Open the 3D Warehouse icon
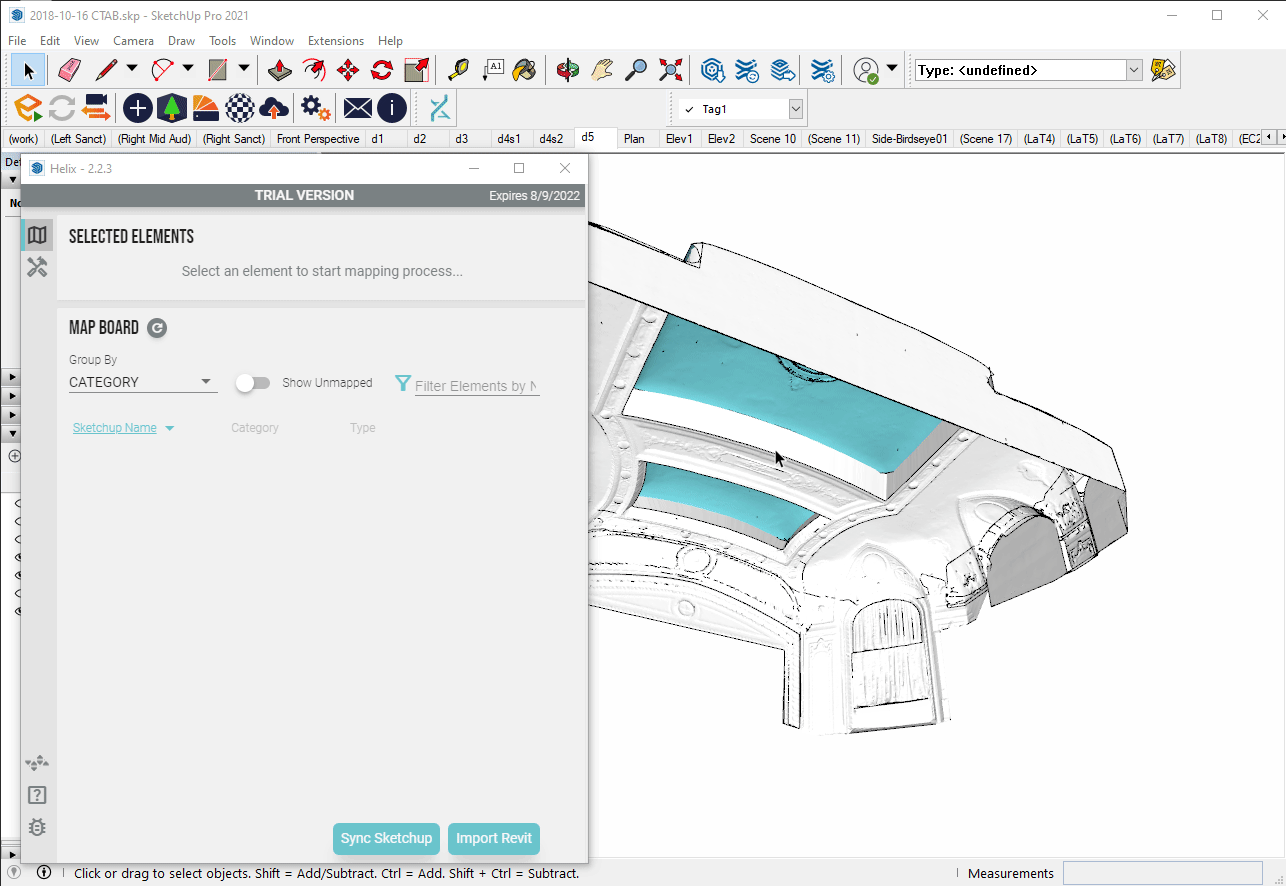1286x886 pixels. pyautogui.click(x=712, y=70)
